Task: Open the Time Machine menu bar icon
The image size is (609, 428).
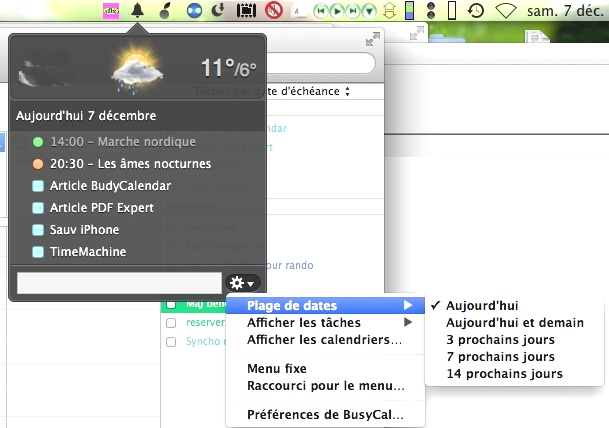Action: (x=477, y=12)
